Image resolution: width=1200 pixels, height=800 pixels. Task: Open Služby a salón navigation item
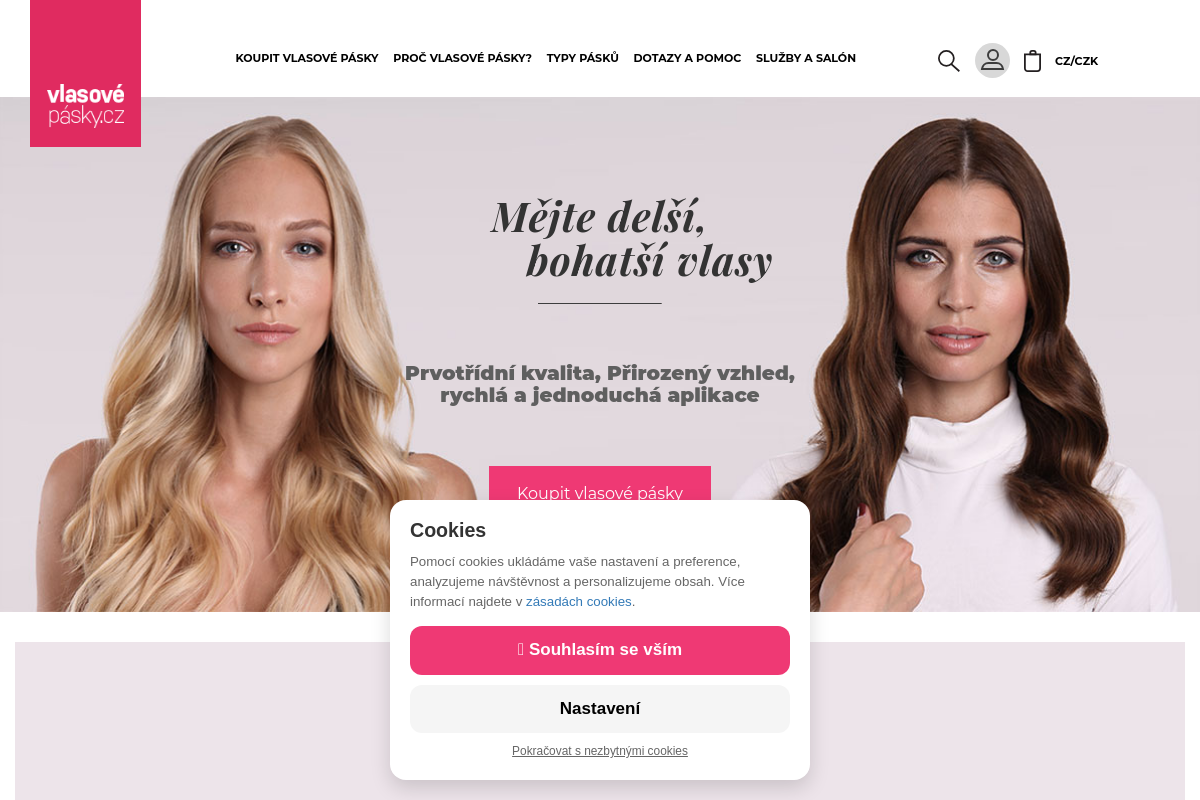click(806, 58)
